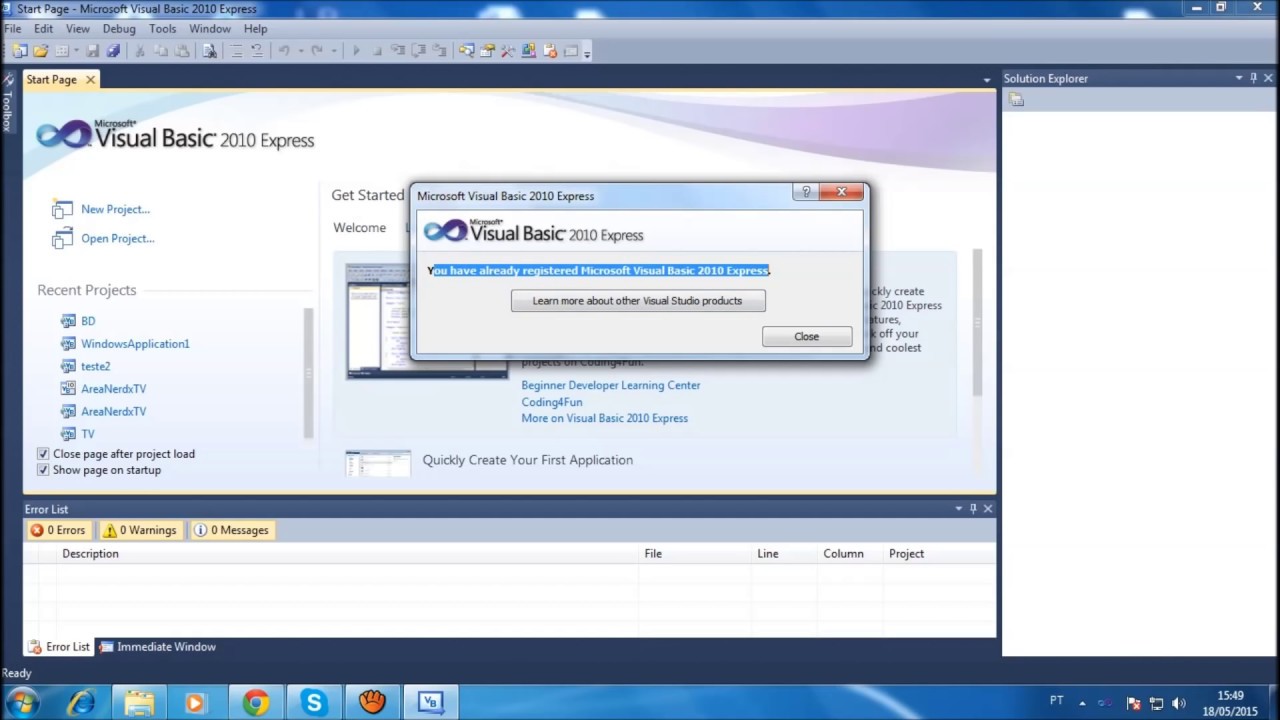Click the Step Out toolbar icon
Image resolution: width=1280 pixels, height=720 pixels.
(438, 51)
